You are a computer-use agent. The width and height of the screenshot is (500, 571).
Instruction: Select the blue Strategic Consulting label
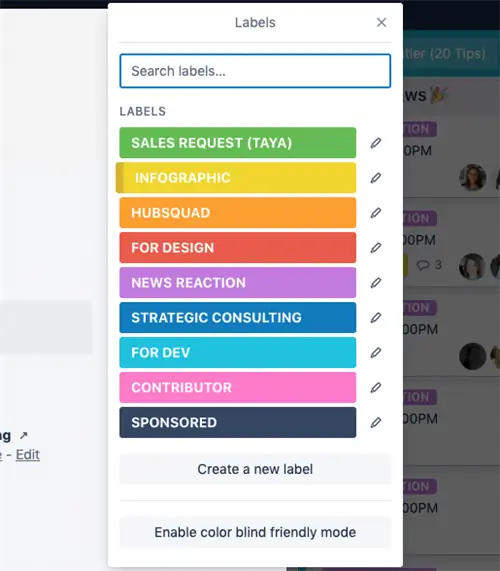point(238,318)
